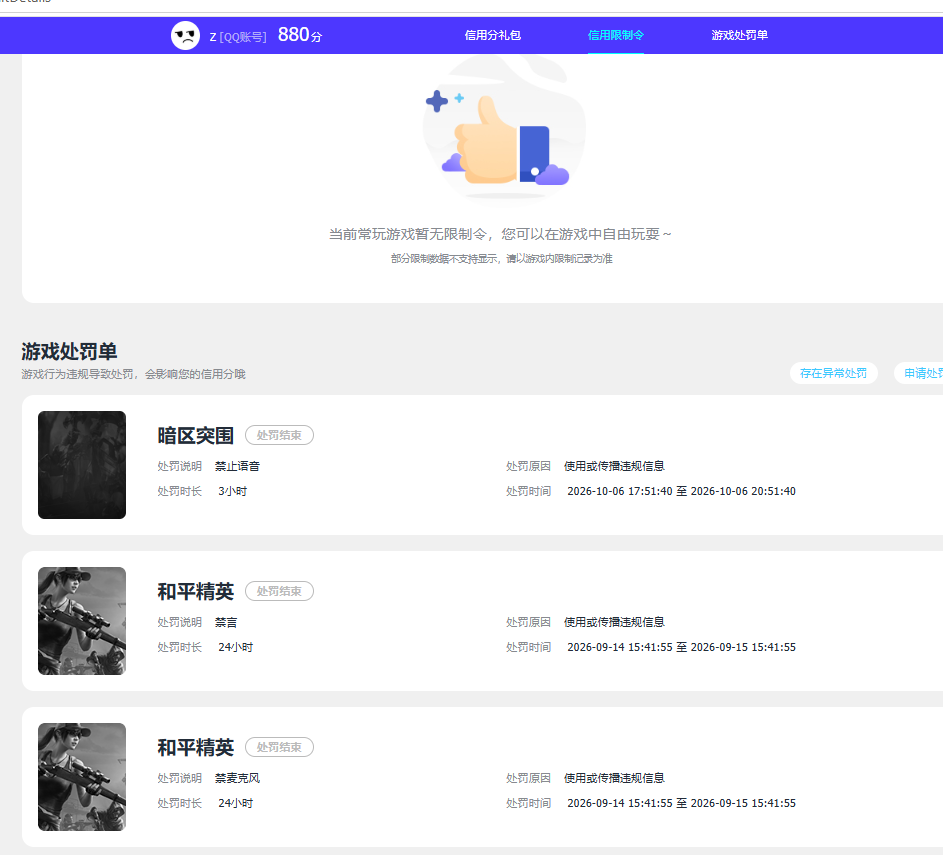
Task: Click 和平精英 title on the 禁麦克风 card
Action: coord(195,747)
